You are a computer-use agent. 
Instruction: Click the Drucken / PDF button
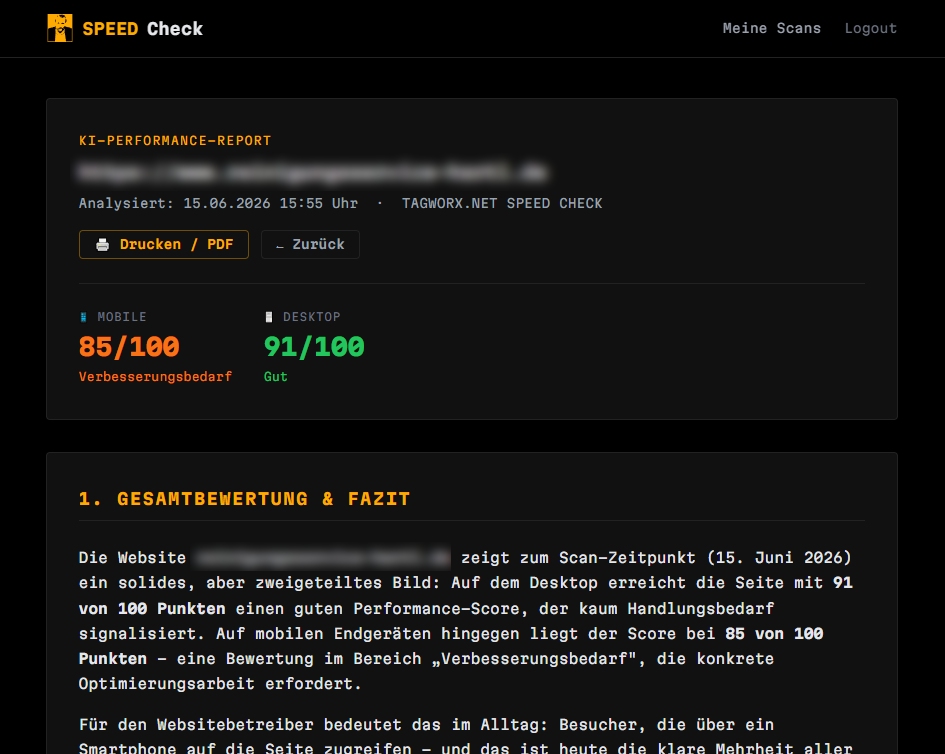click(164, 244)
